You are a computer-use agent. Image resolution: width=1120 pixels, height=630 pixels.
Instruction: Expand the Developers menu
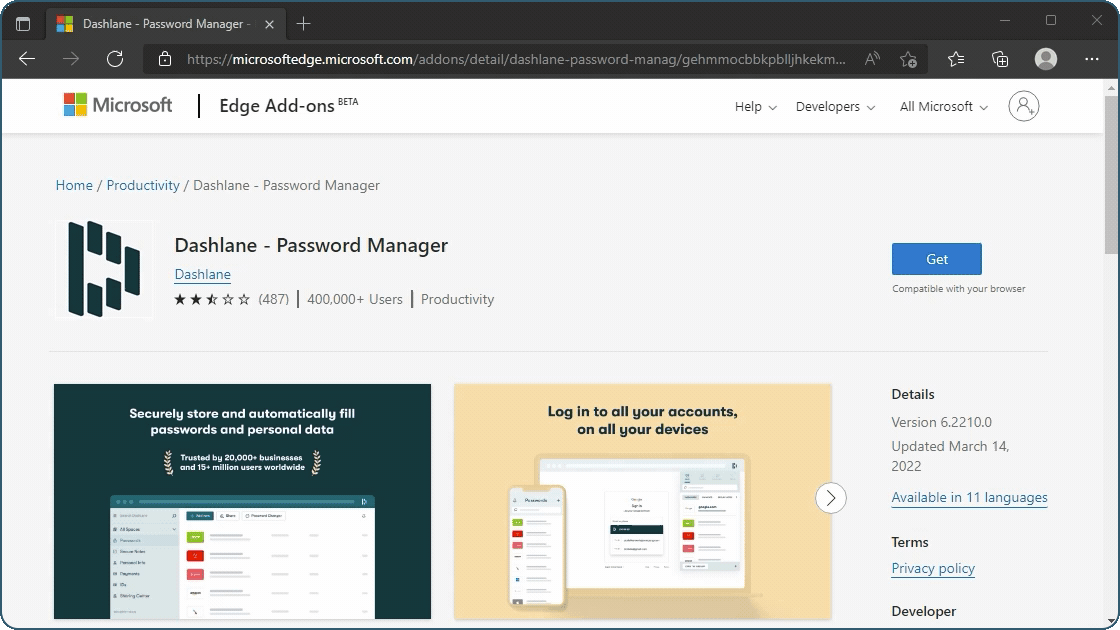click(x=835, y=106)
